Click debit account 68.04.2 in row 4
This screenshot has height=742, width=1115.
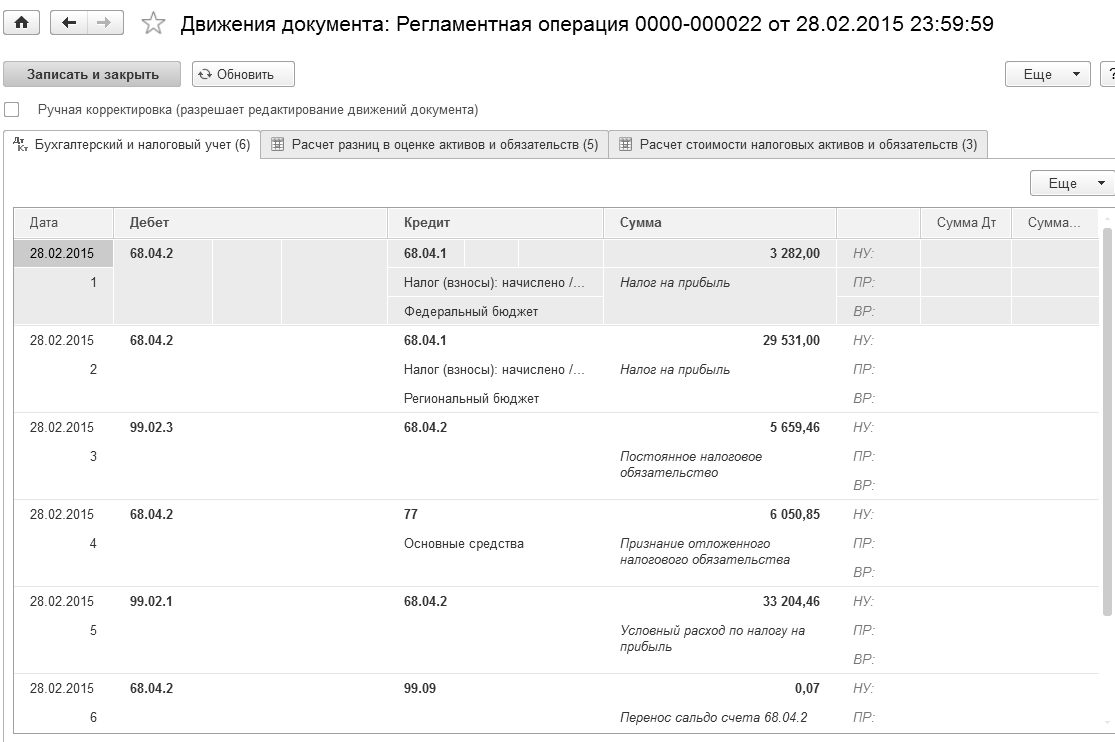pyautogui.click(x=151, y=514)
